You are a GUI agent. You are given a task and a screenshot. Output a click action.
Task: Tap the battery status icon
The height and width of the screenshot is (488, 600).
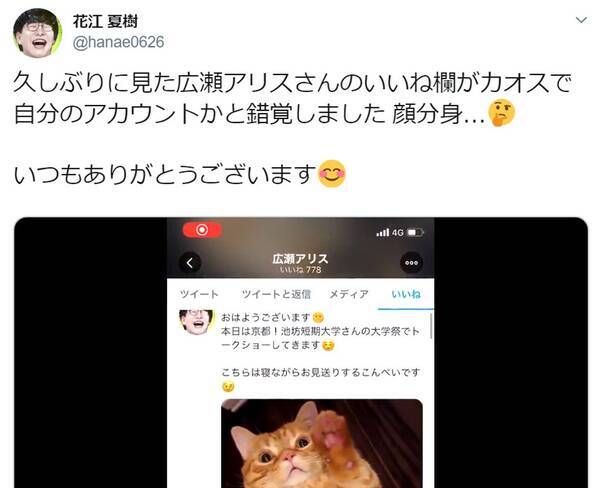[x=416, y=232]
